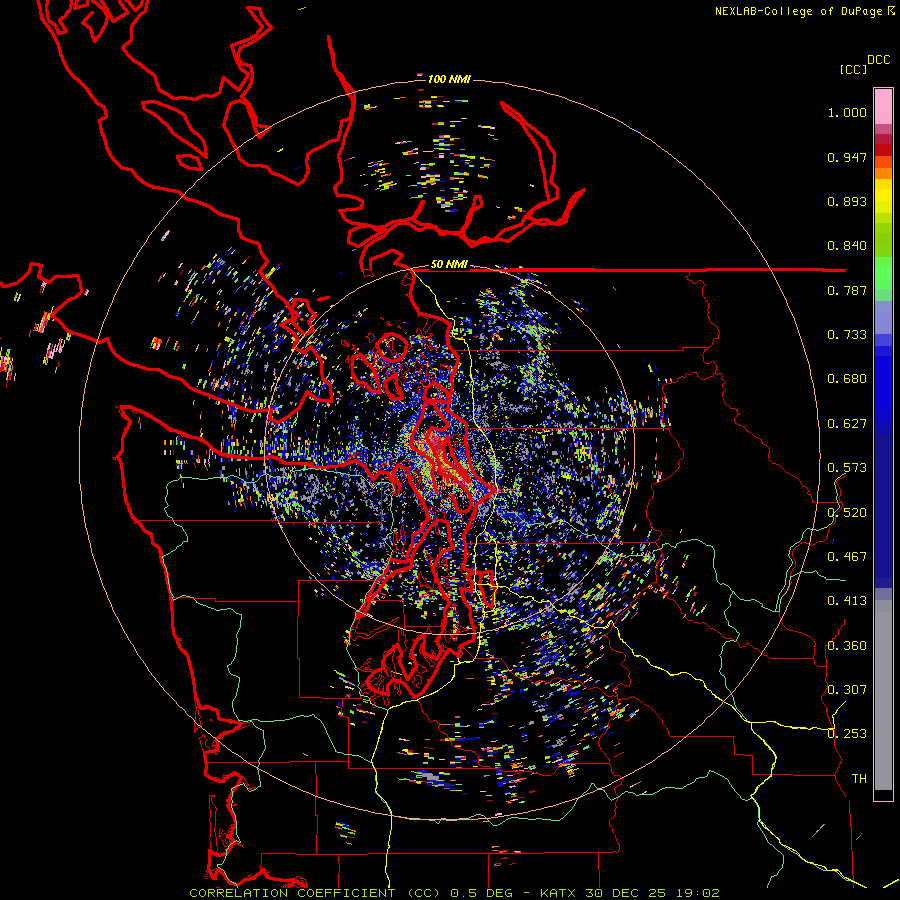Select the 0.840 color scale value
The height and width of the screenshot is (900, 900).
pyautogui.click(x=847, y=246)
